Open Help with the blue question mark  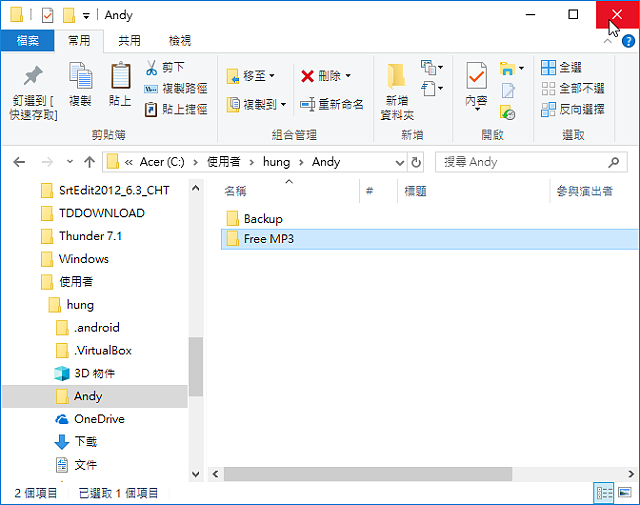point(628,41)
